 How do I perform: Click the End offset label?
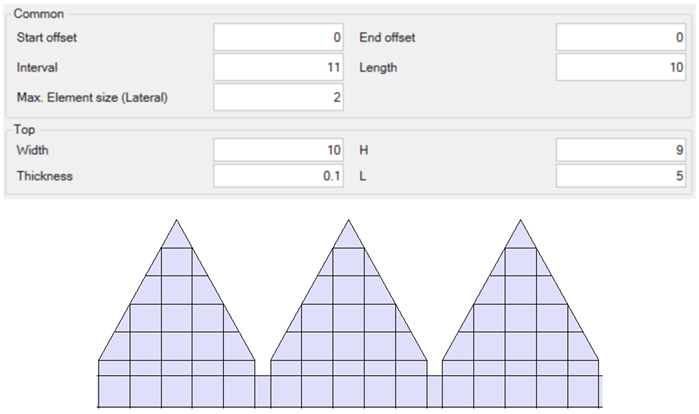click(386, 38)
